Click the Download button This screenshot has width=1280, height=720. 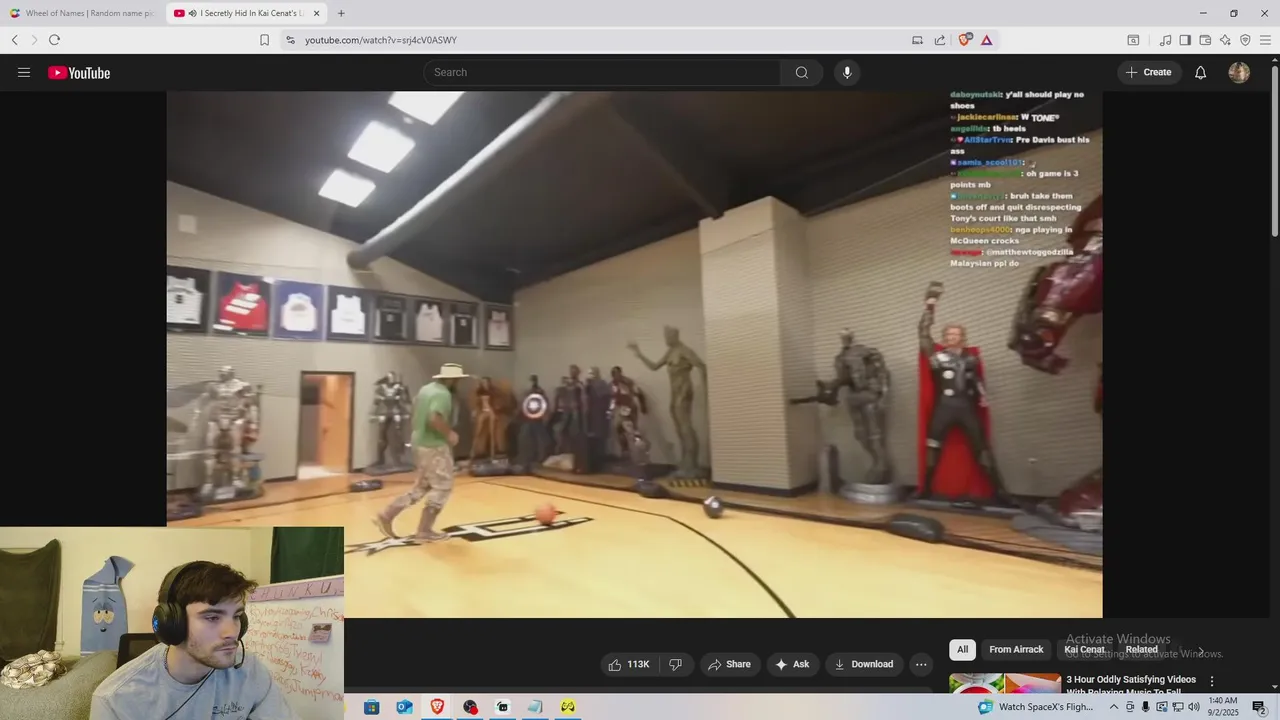pos(864,664)
